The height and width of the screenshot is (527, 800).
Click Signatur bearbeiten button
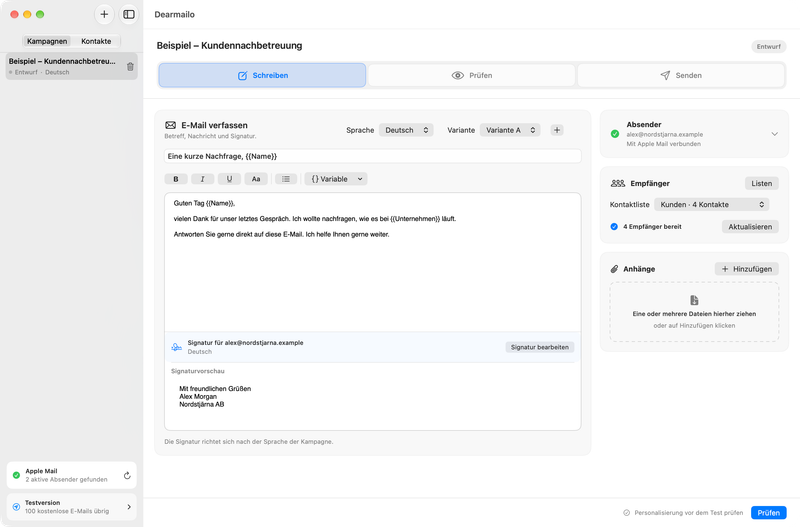(x=540, y=347)
